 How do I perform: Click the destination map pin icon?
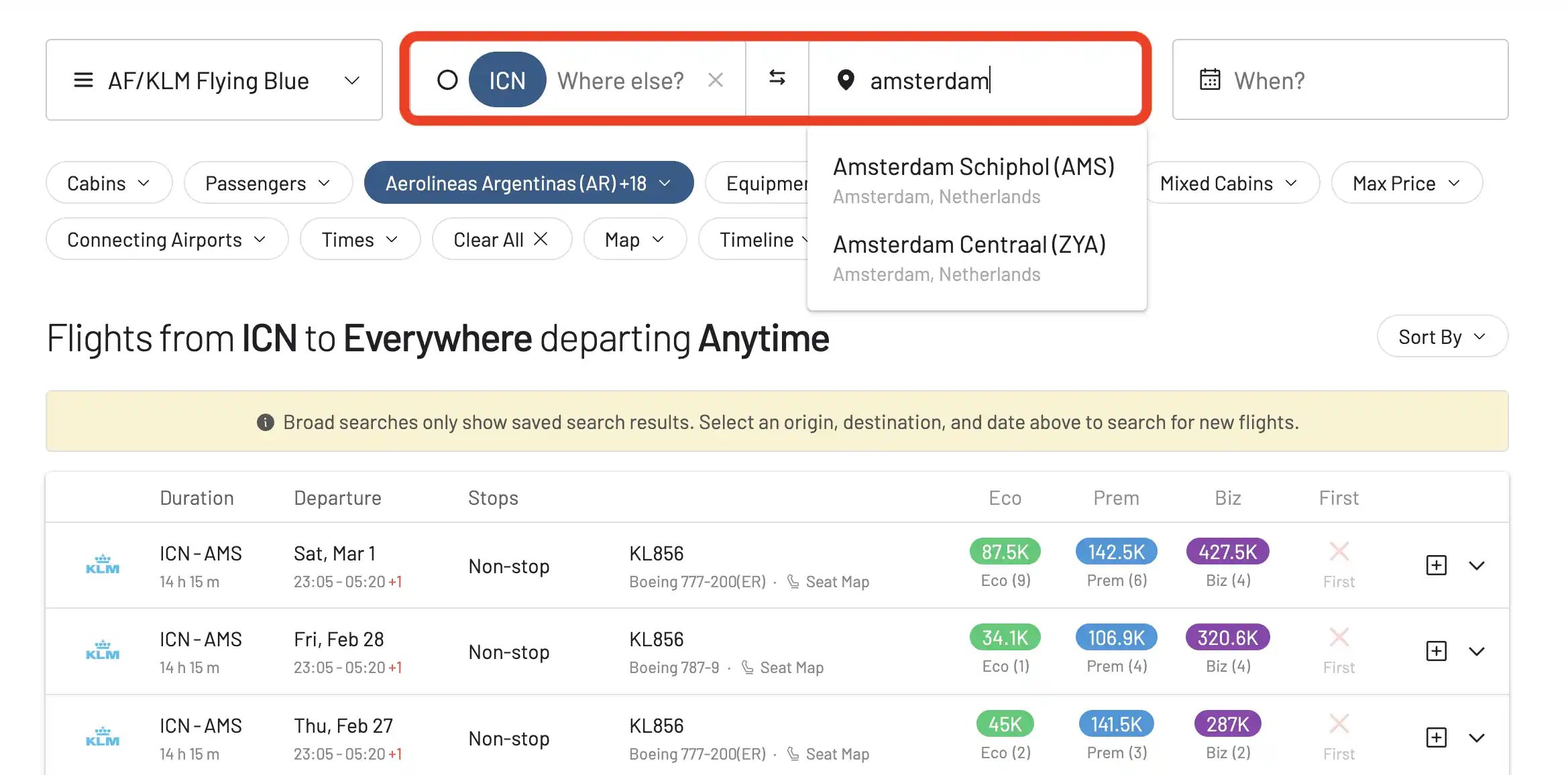846,80
